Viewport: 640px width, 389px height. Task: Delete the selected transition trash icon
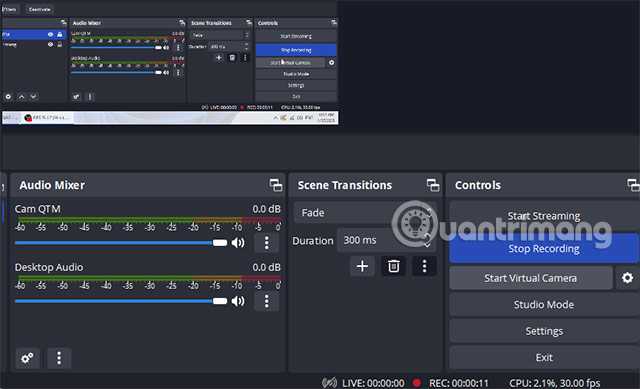[x=393, y=266]
